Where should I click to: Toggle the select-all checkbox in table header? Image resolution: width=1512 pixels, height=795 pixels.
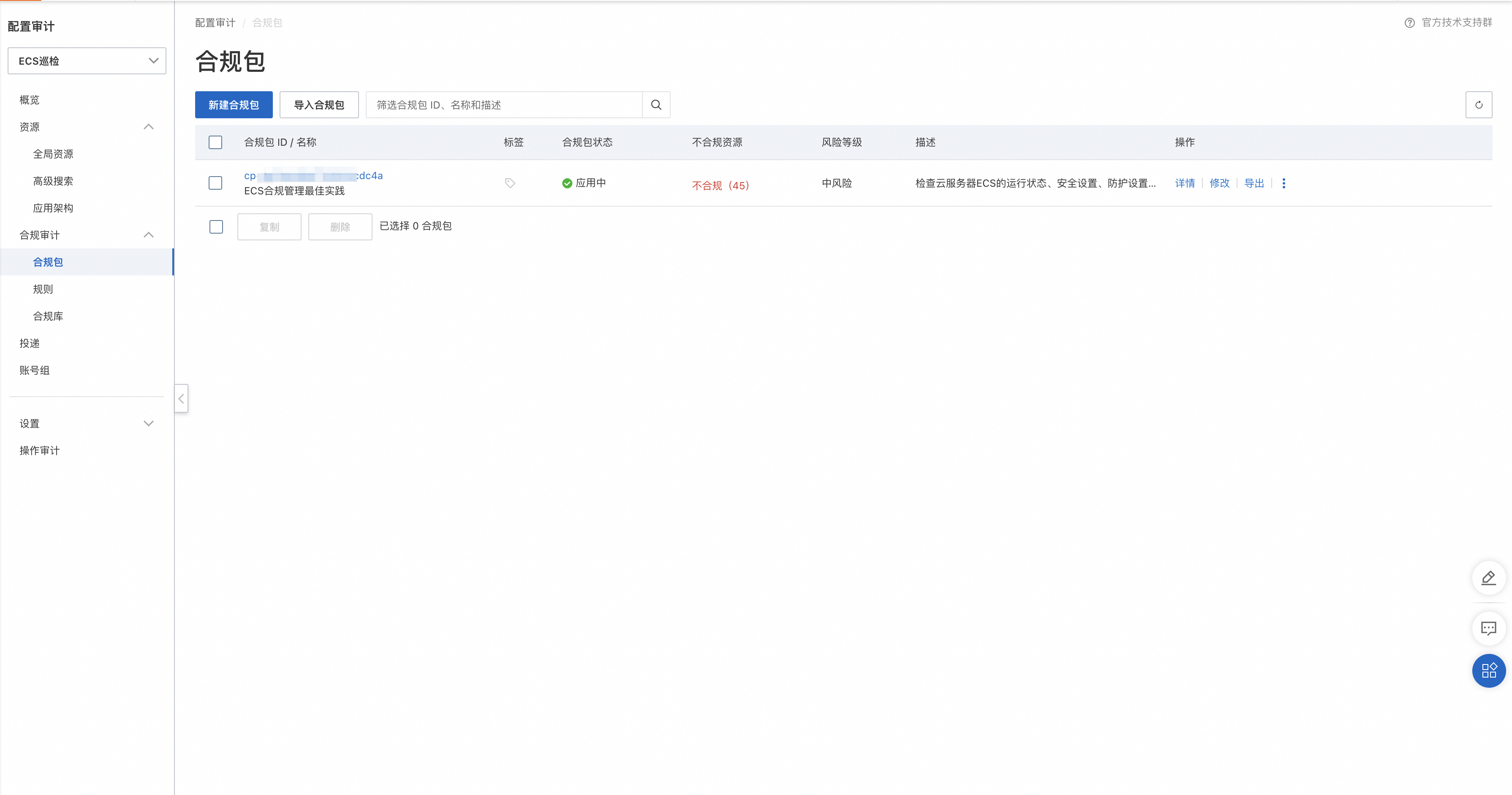point(215,143)
